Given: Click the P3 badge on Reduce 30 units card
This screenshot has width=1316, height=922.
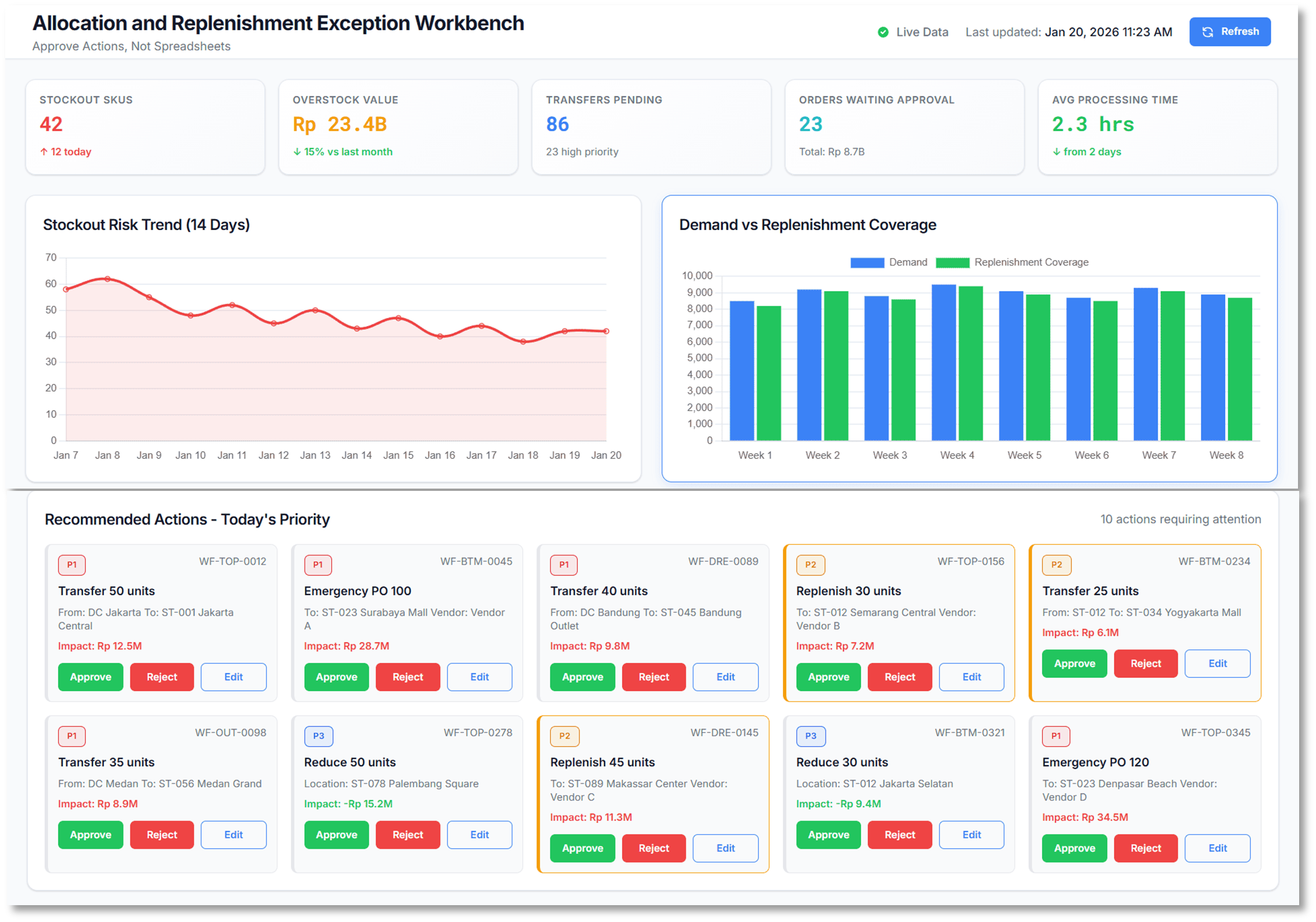Looking at the screenshot, I should [811, 736].
